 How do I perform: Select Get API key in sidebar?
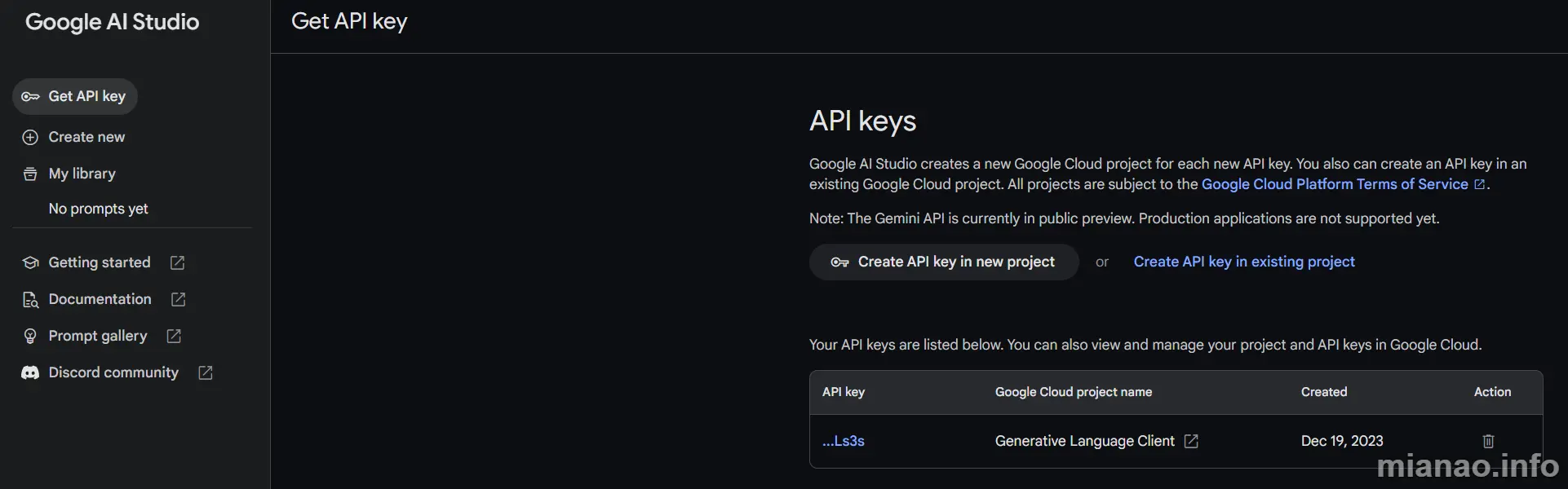coord(75,96)
